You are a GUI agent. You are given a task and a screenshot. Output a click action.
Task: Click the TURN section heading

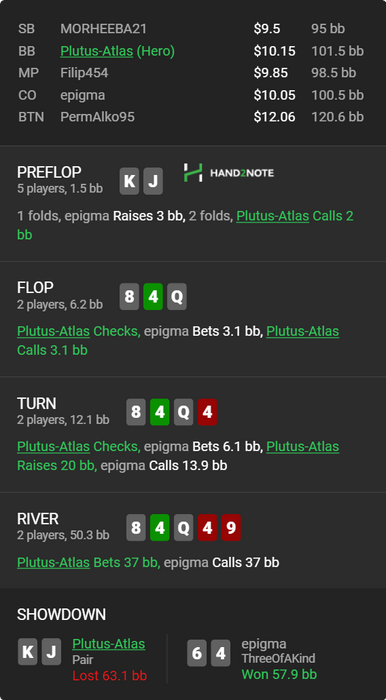tap(37, 403)
